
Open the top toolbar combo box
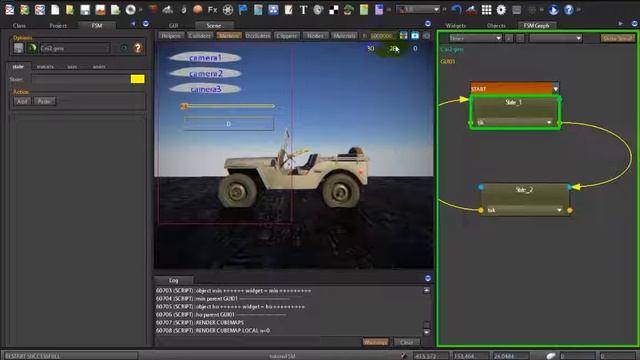[x=418, y=9]
